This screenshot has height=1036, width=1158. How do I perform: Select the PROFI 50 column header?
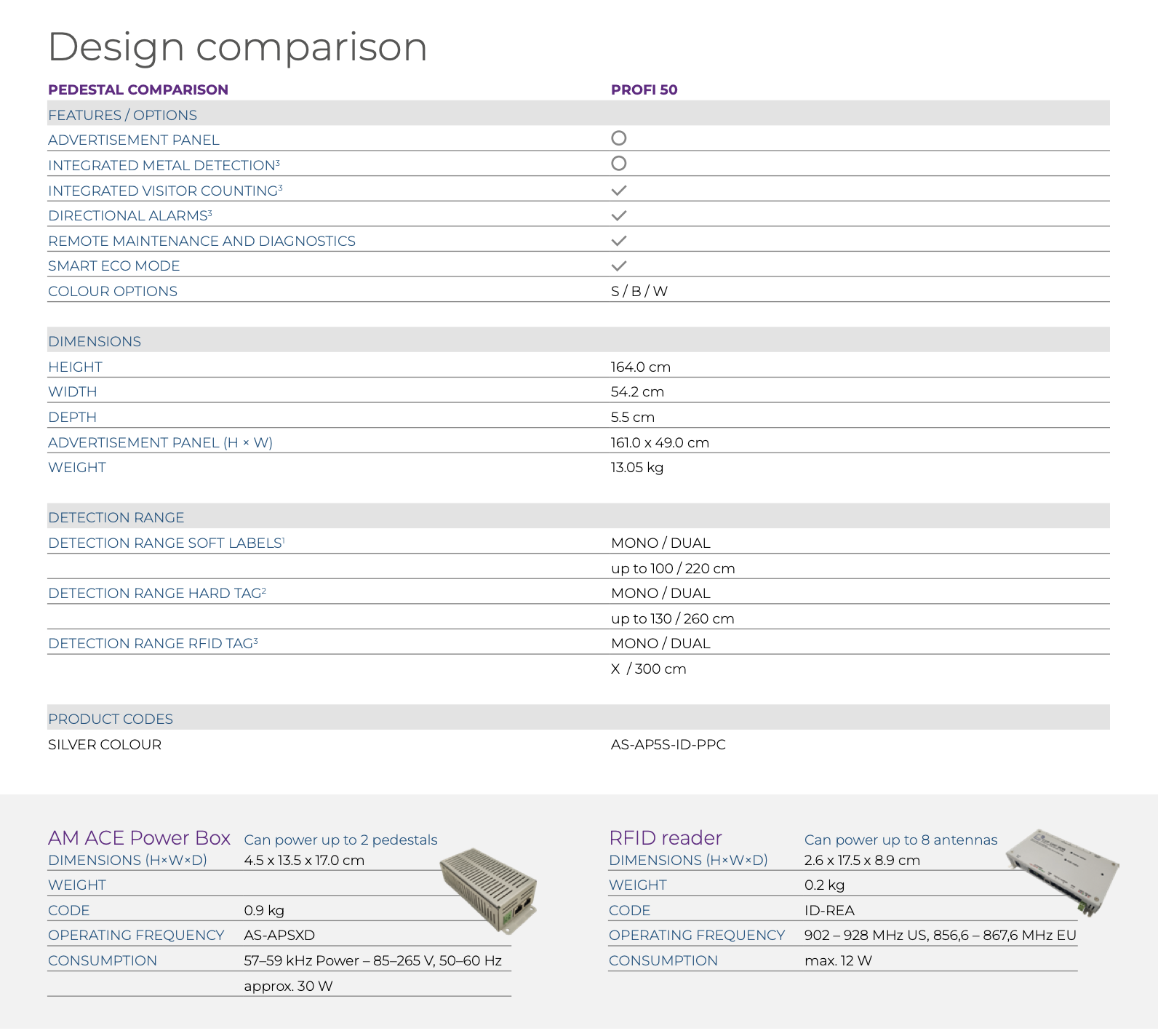[x=644, y=89]
